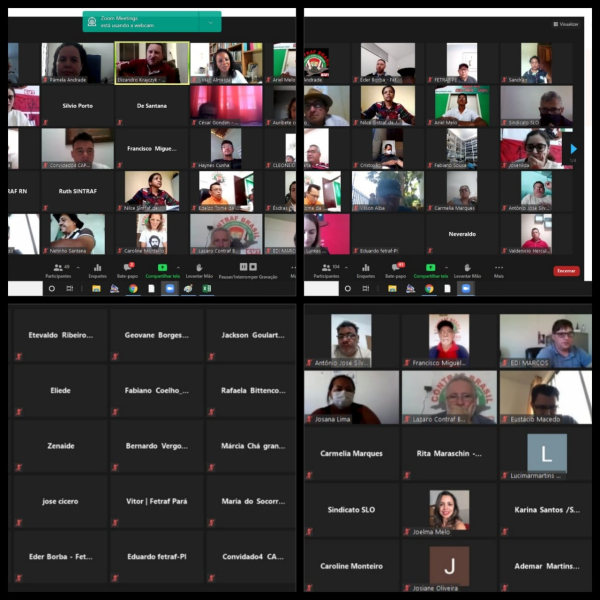Expand the Zoom Meetings webcam notification chevron

pos(210,23)
